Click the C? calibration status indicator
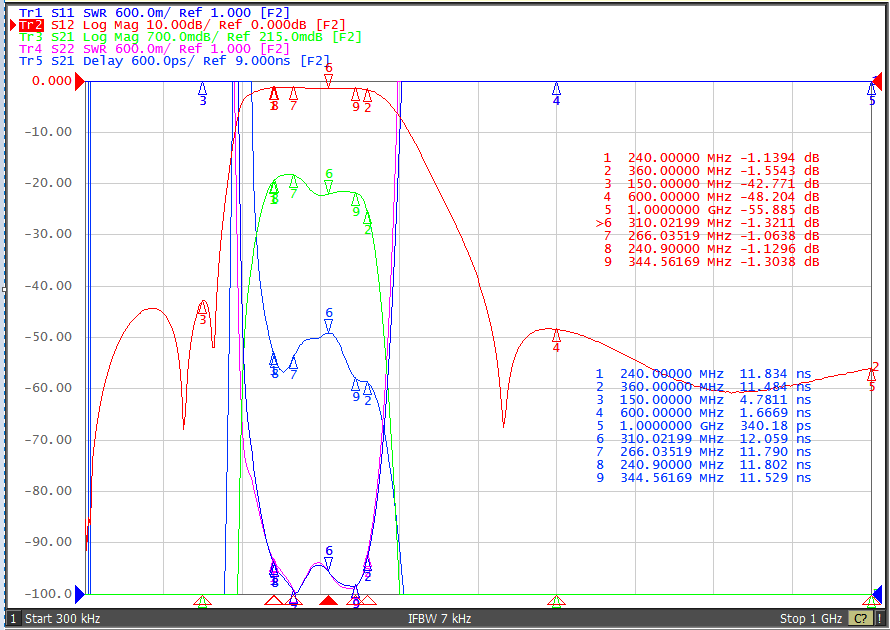This screenshot has height=630, width=890. [x=860, y=619]
